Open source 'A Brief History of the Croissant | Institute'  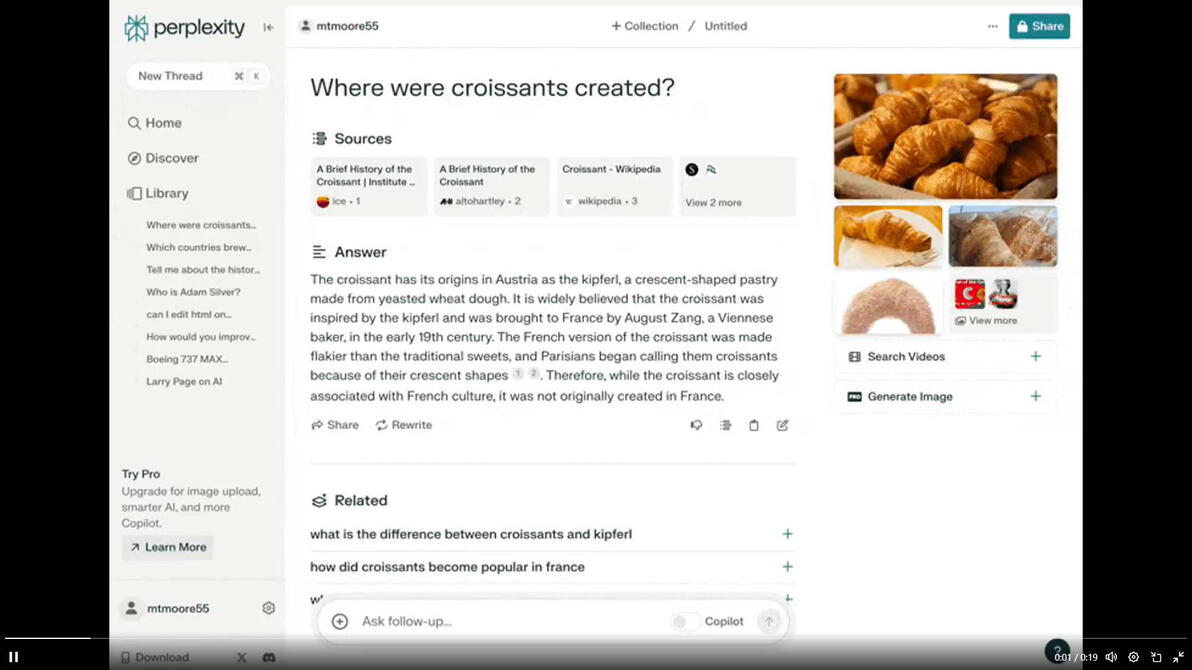pos(369,186)
